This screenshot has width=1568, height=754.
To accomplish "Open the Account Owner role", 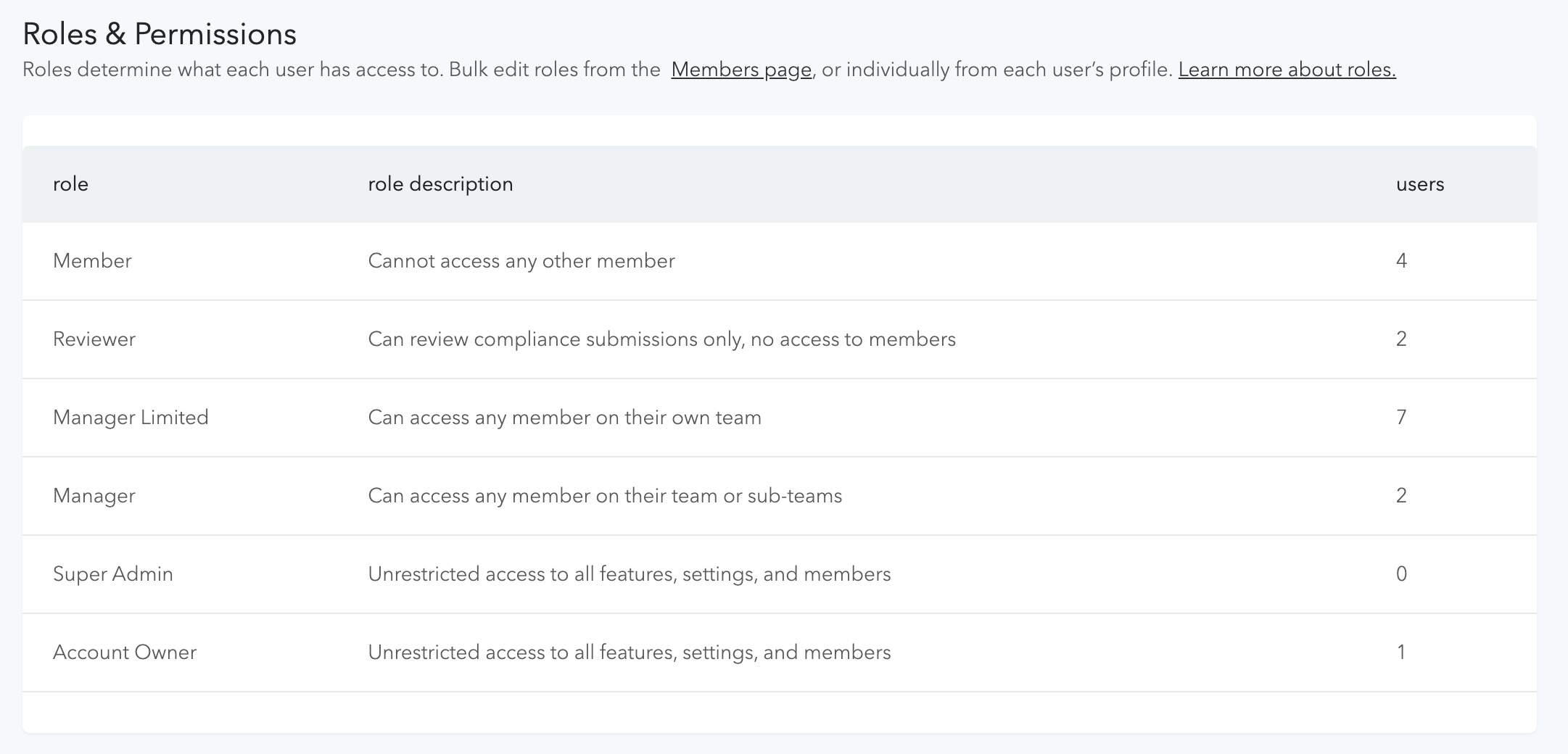I will click(125, 652).
